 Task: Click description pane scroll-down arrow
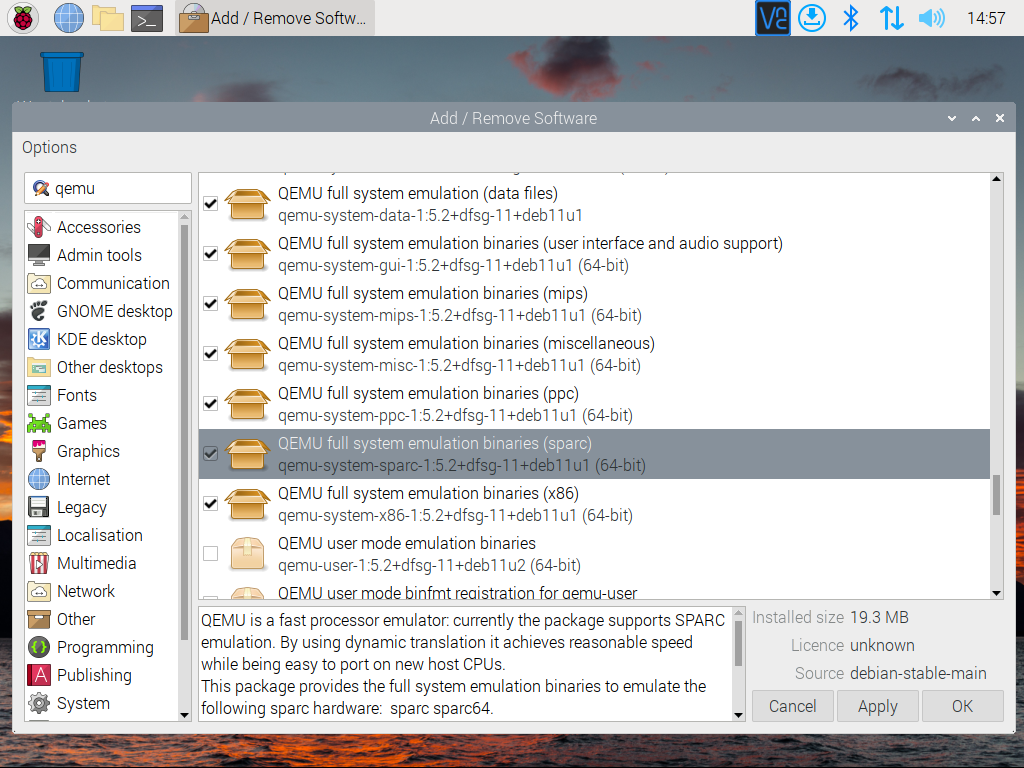739,715
